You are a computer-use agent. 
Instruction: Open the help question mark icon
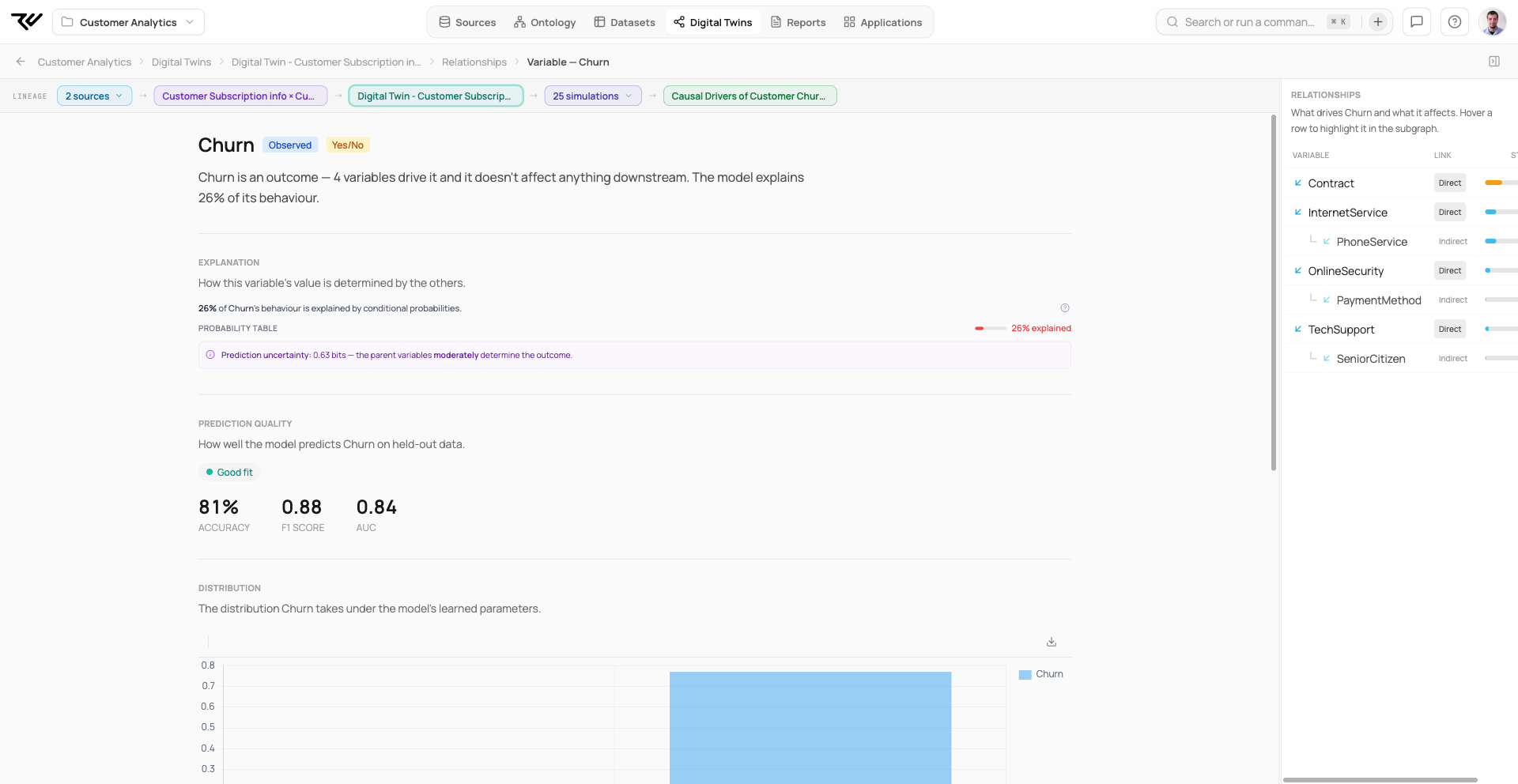[x=1455, y=22]
